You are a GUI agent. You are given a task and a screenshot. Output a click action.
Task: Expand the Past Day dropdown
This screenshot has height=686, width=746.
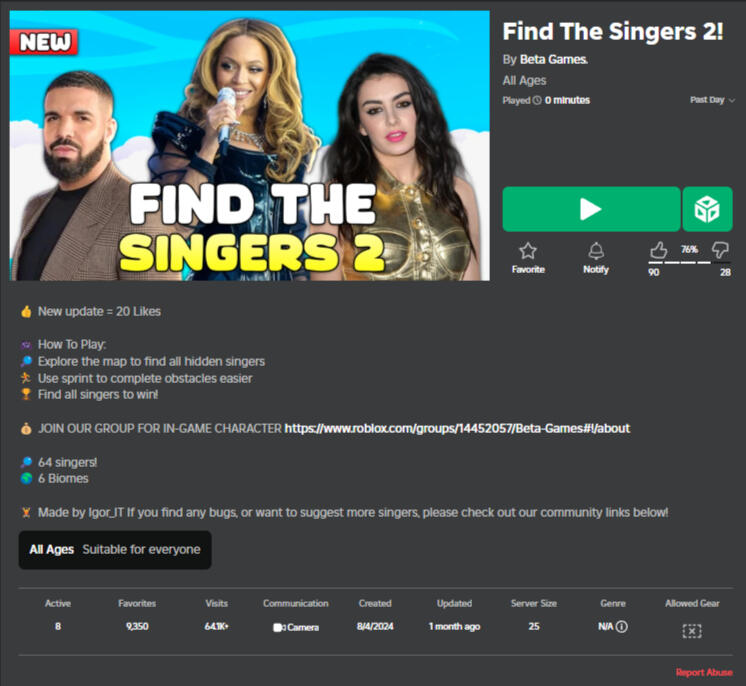(x=712, y=100)
